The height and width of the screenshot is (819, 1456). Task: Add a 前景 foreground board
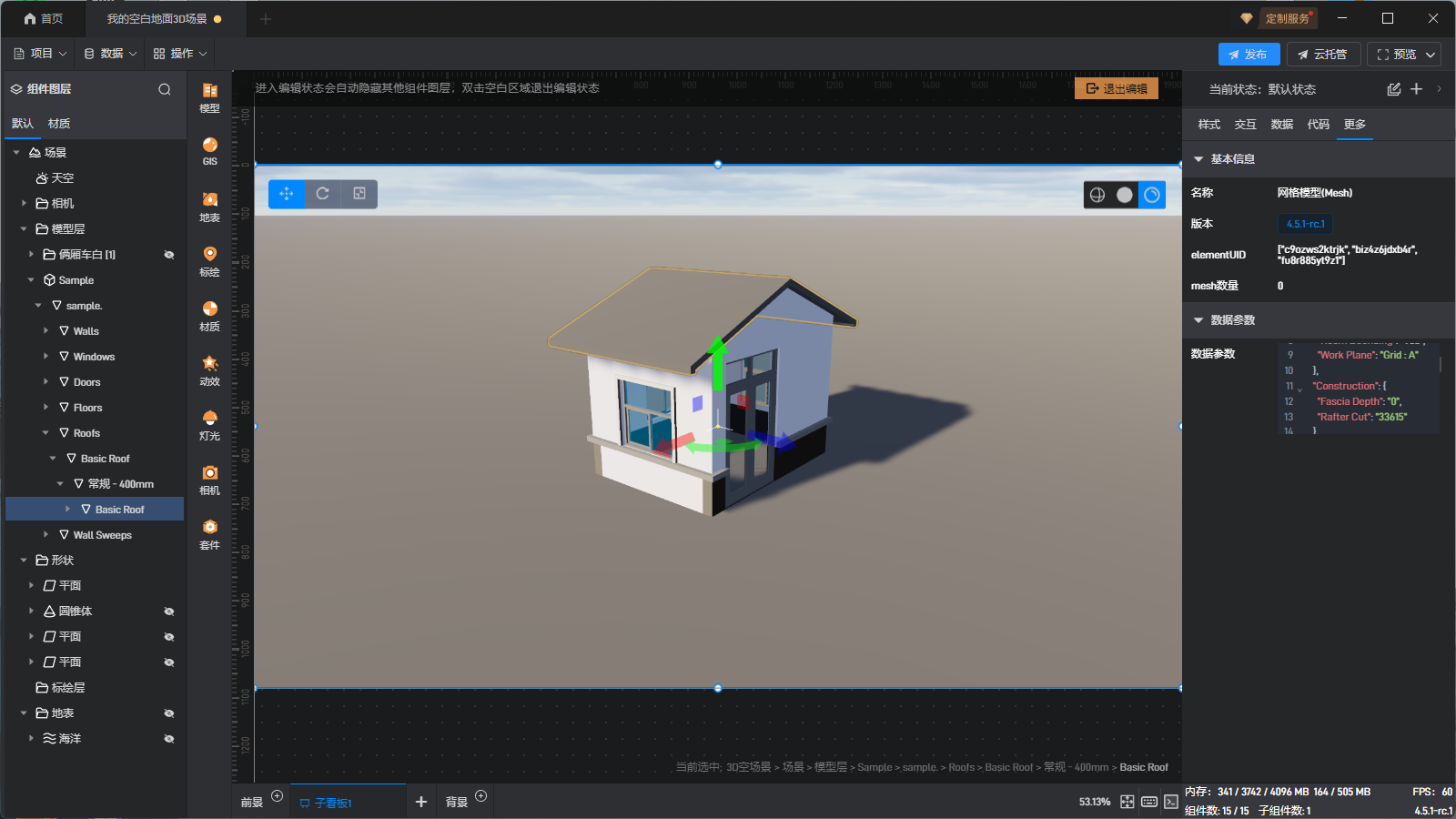coord(278,796)
